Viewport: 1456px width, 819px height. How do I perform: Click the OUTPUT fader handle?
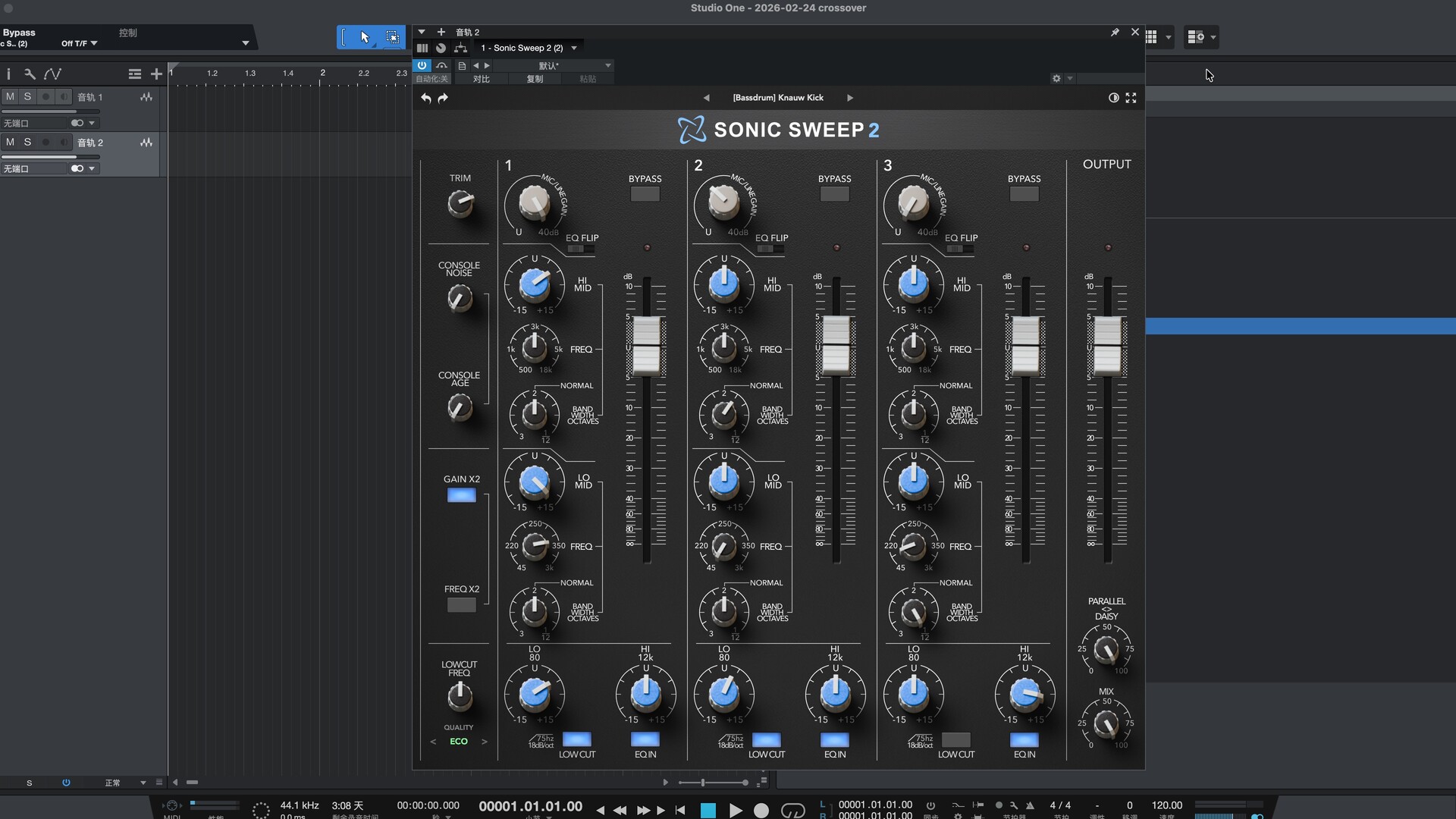[x=1107, y=347]
